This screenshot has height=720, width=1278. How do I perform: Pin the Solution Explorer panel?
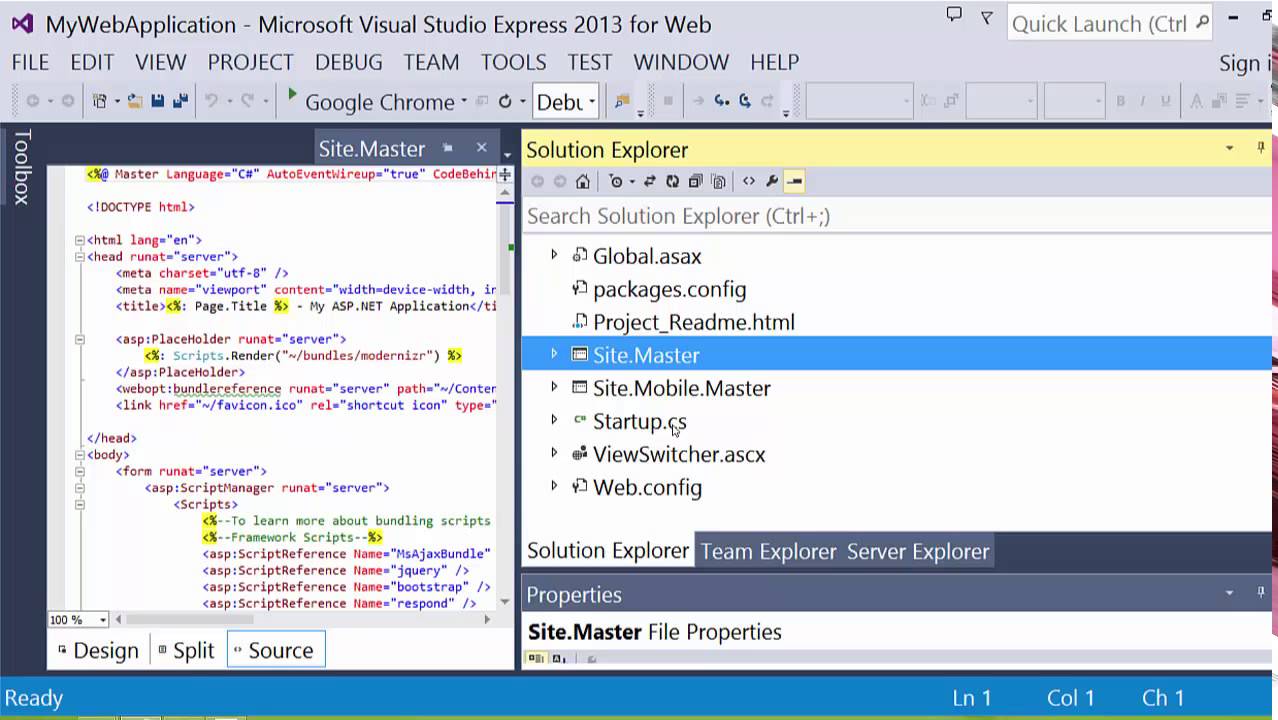(1260, 148)
